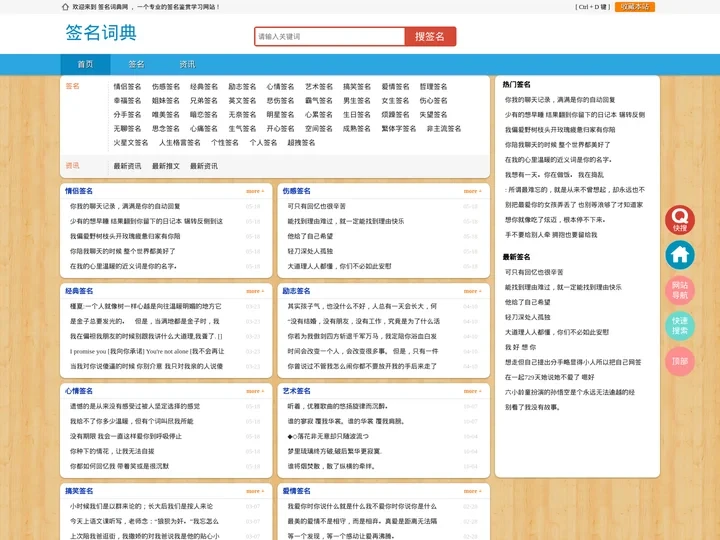Screen dimensions: 720x540
Task: Open '他给了自己希望' entry in 伤感签名 section
Action: click(x=310, y=236)
